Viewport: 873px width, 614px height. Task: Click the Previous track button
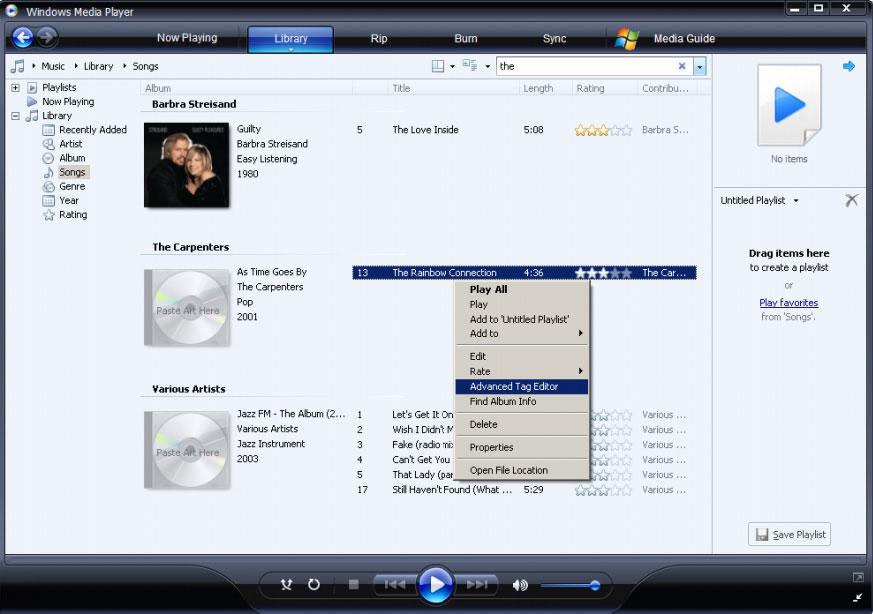tap(395, 584)
